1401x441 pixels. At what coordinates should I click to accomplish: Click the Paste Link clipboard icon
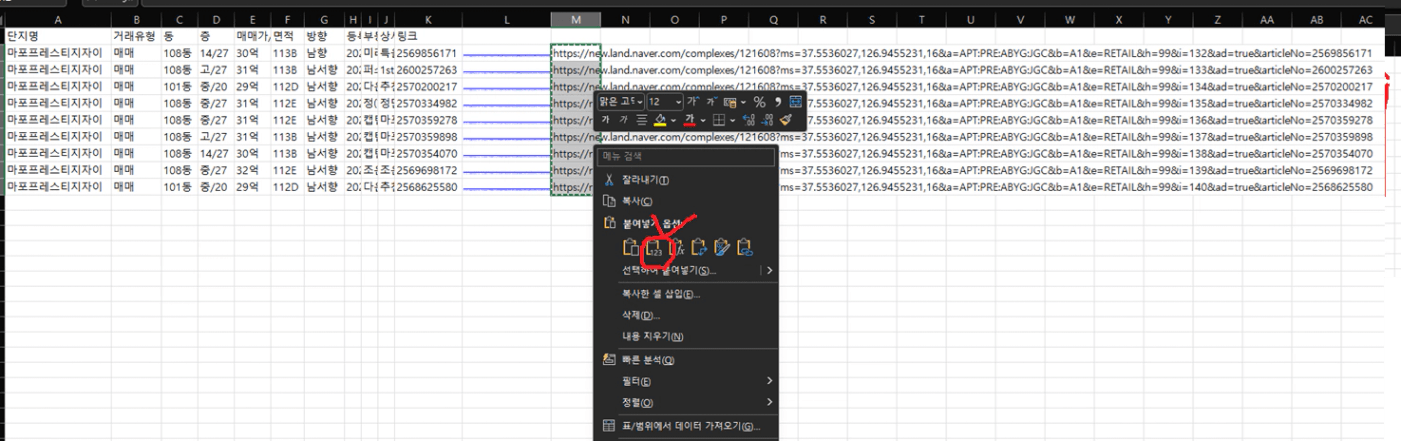pyautogui.click(x=745, y=247)
